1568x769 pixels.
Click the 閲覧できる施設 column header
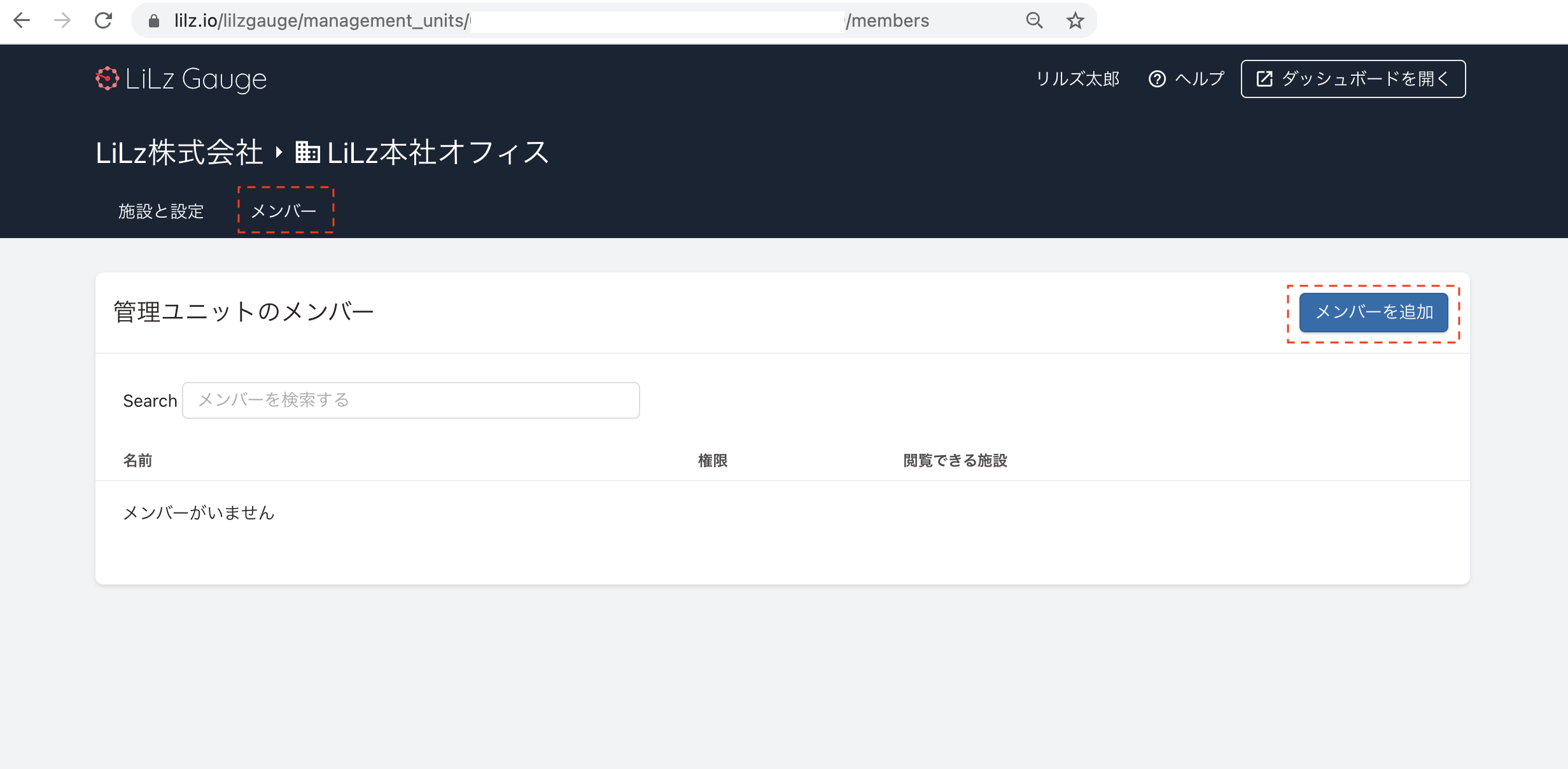[x=955, y=460]
